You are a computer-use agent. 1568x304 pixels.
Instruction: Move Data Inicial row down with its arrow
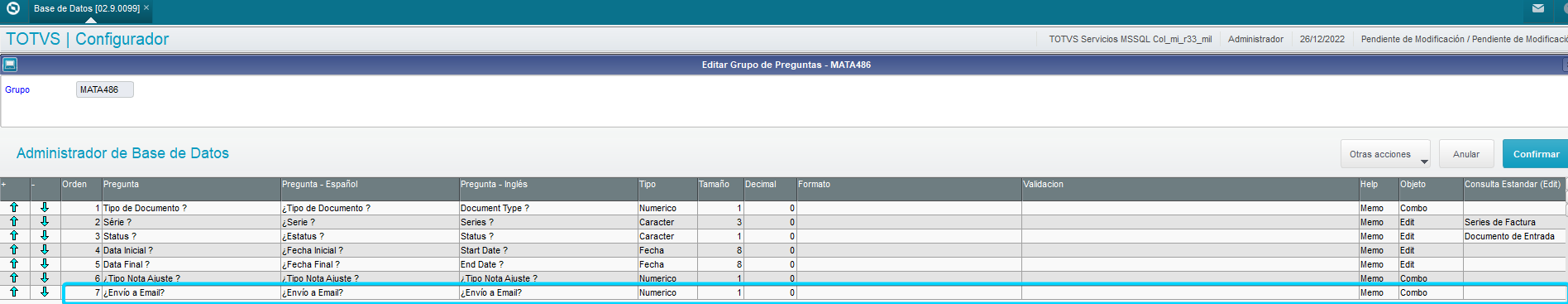(x=45, y=250)
